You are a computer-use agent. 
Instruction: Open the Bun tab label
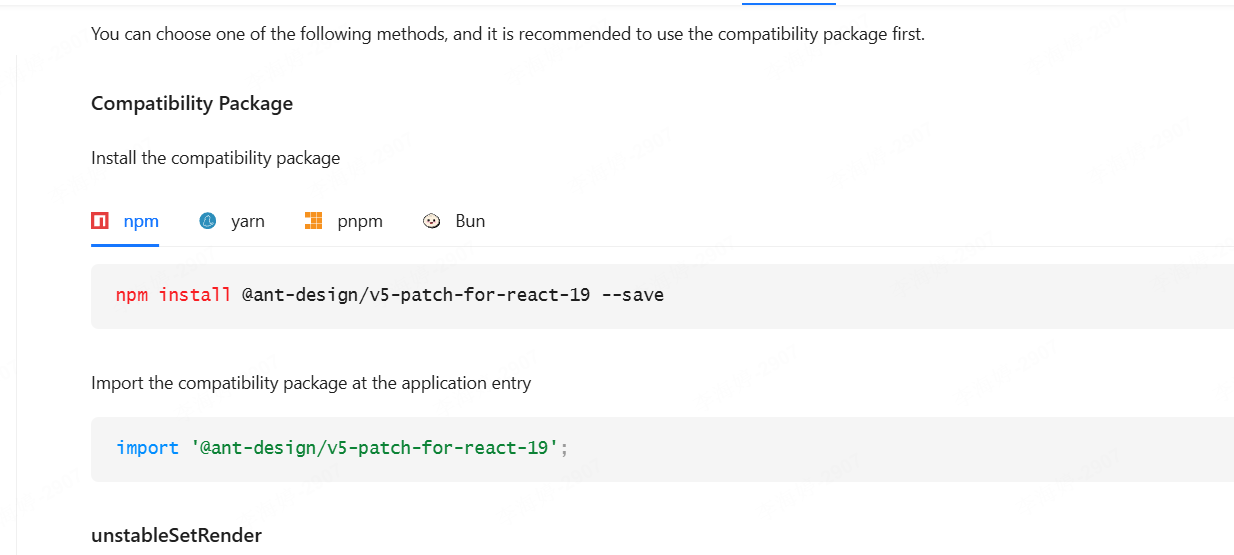[x=470, y=221]
